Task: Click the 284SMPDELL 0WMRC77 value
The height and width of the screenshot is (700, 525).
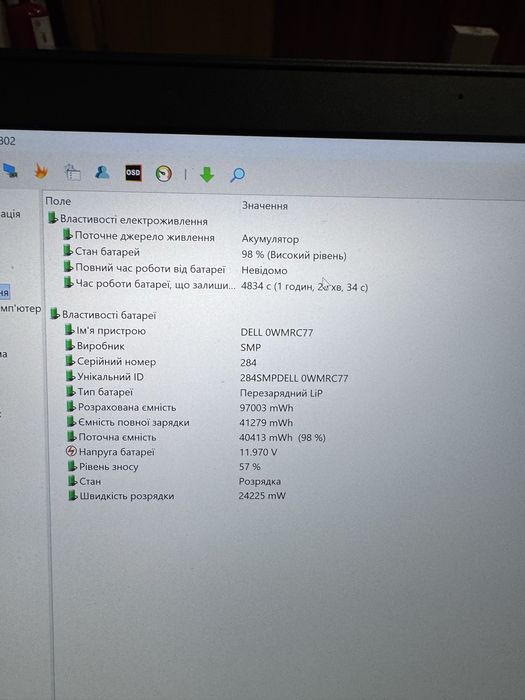Action: click(x=294, y=378)
